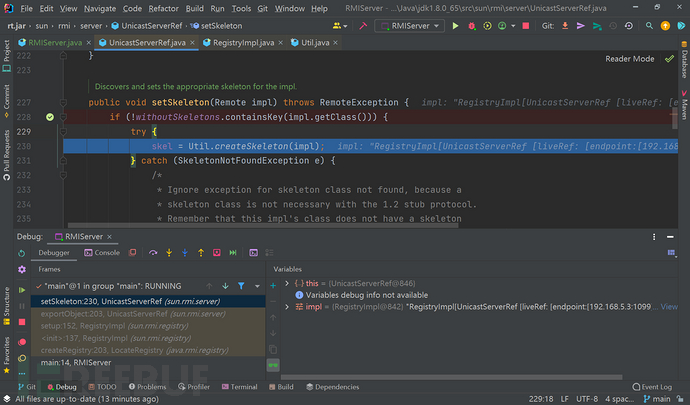Open Problems tool window
The image size is (690, 405).
pos(147,387)
